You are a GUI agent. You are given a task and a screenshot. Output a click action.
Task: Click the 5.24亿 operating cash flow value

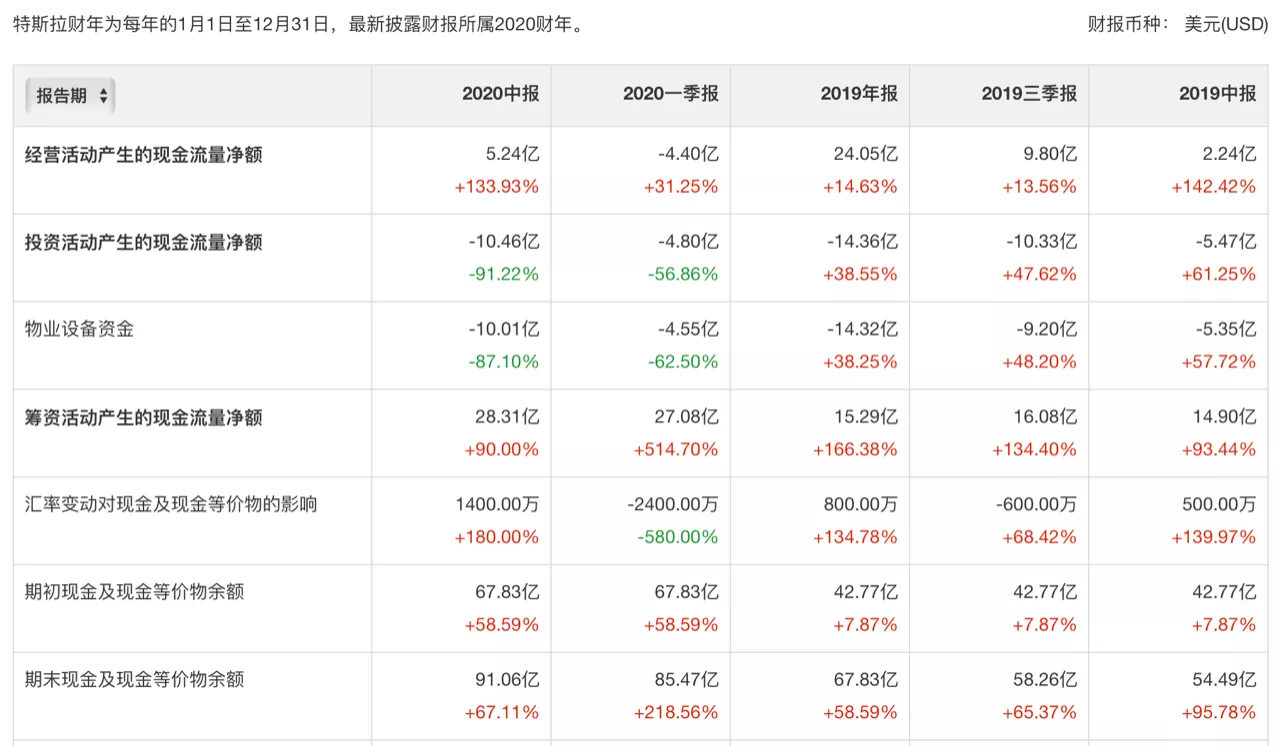[x=512, y=154]
